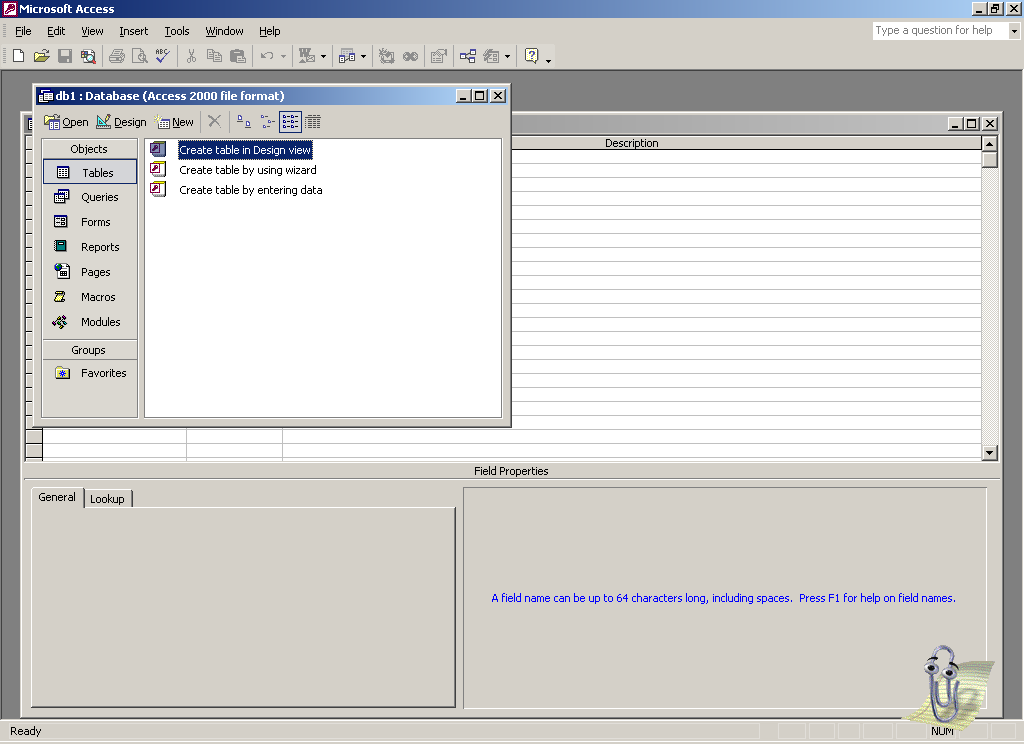1024x744 pixels.
Task: Open the File menu
Action: click(x=23, y=31)
